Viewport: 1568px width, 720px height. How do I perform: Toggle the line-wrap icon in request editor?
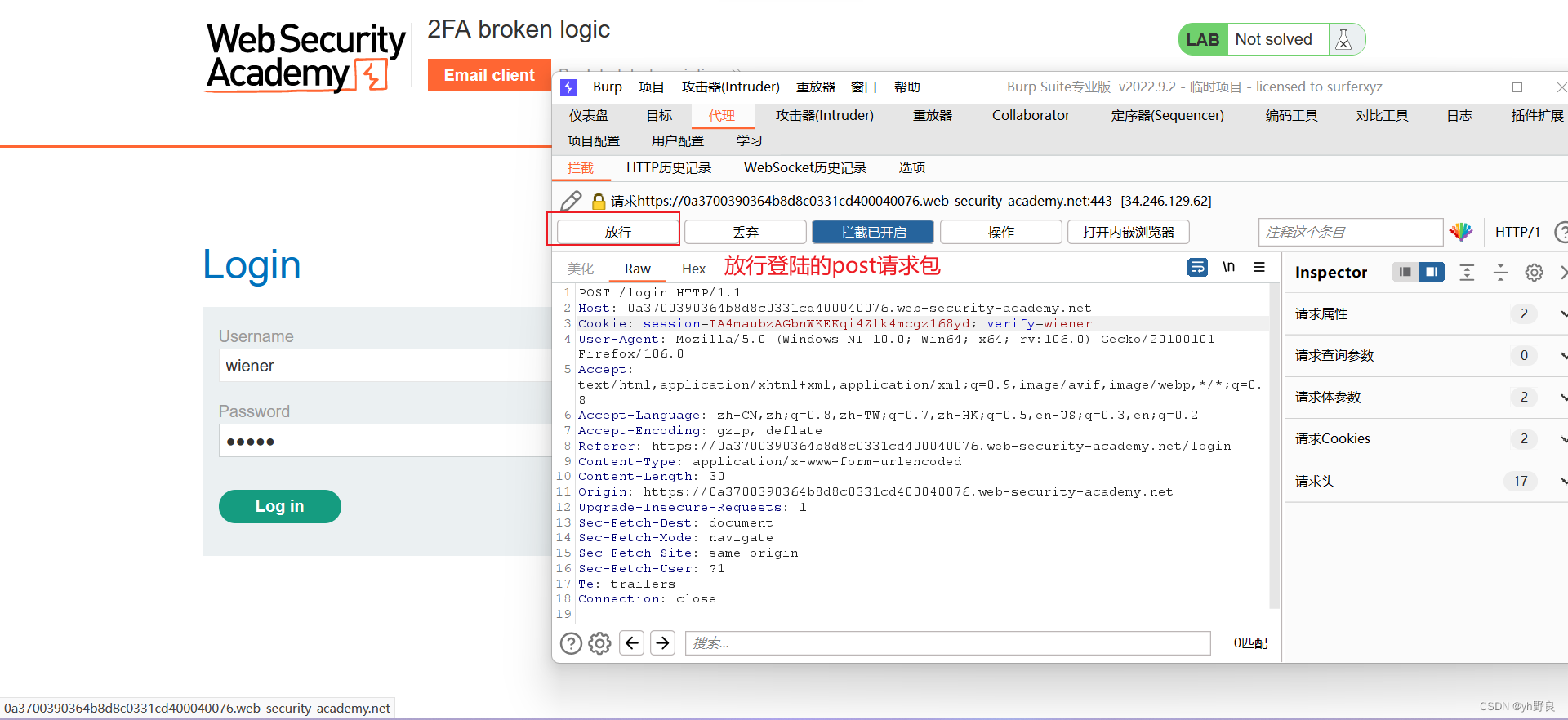[x=1197, y=267]
